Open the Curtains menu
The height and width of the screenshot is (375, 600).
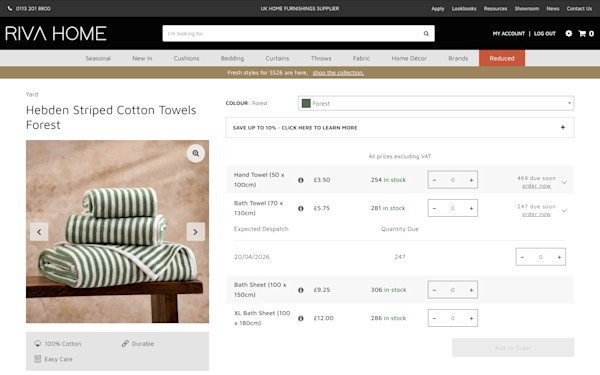[277, 58]
